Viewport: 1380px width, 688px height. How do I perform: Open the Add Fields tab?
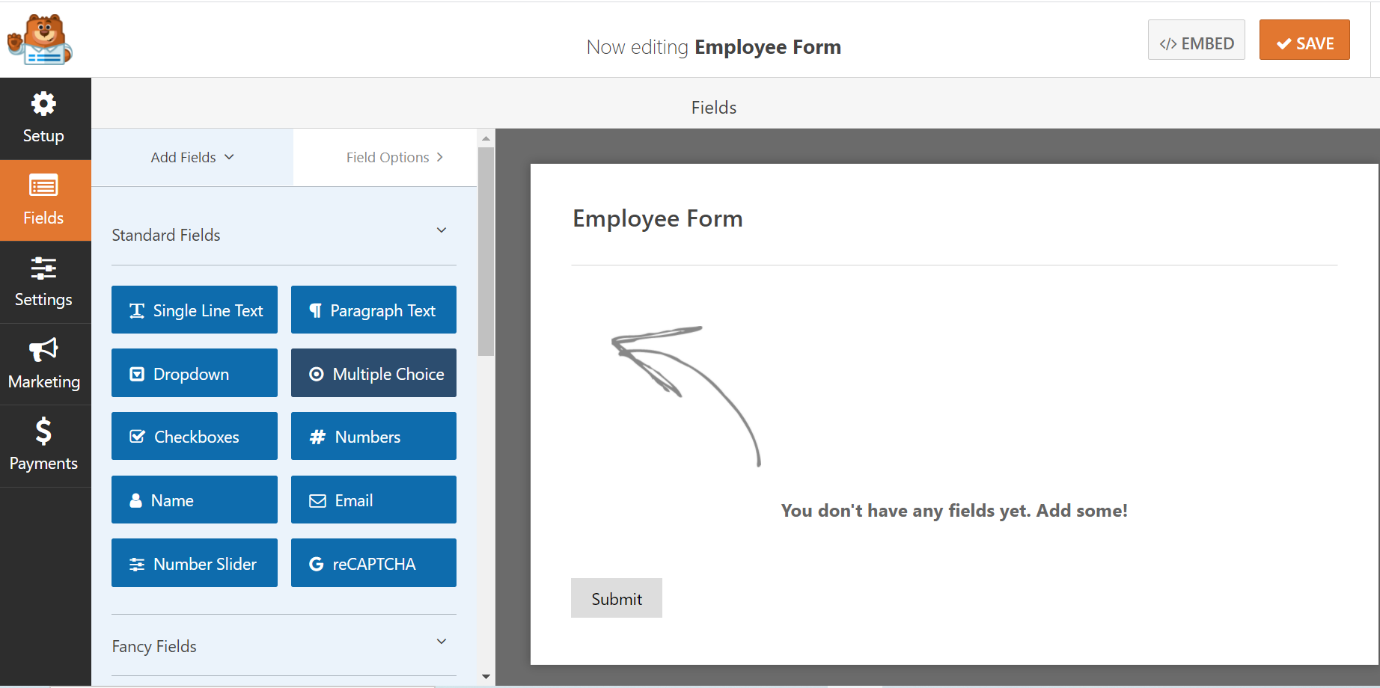[192, 157]
